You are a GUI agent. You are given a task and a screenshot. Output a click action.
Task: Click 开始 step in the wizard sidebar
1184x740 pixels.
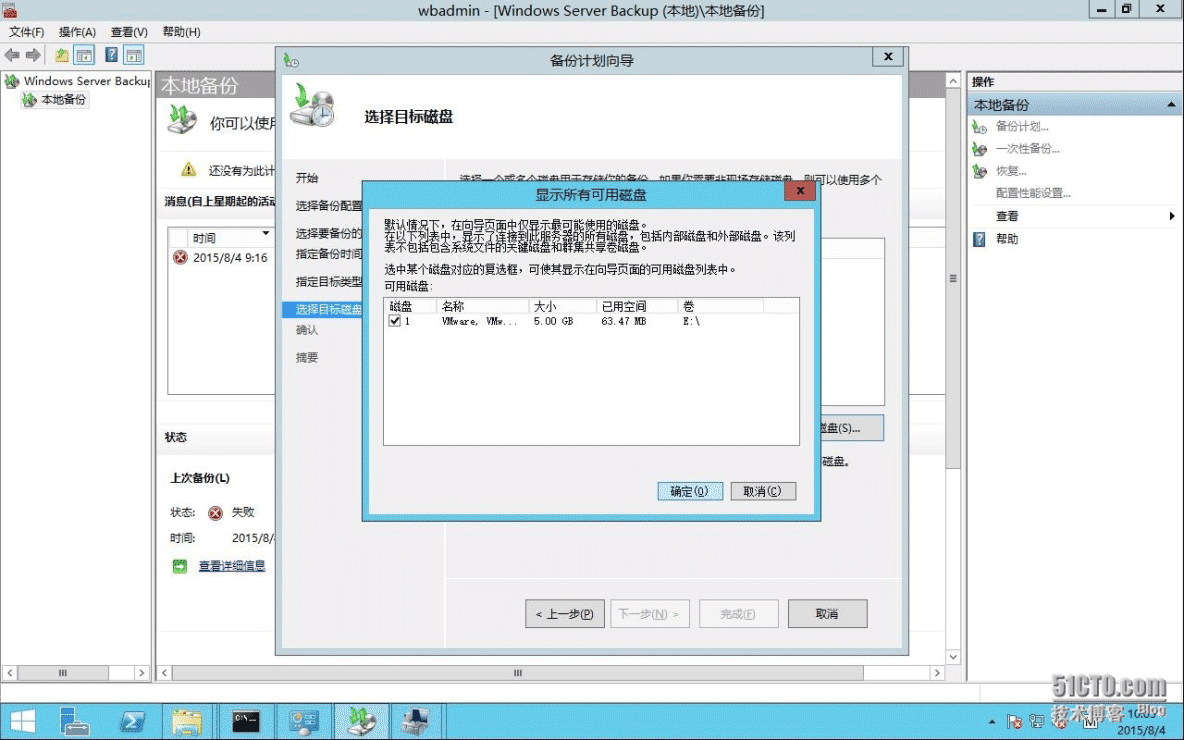click(307, 178)
